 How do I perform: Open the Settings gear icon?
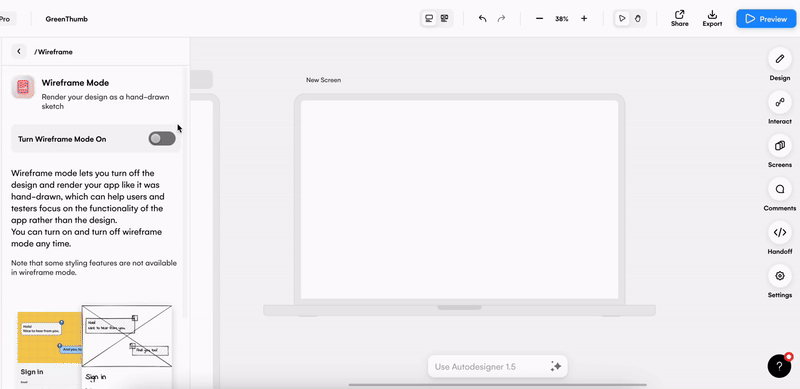779,276
